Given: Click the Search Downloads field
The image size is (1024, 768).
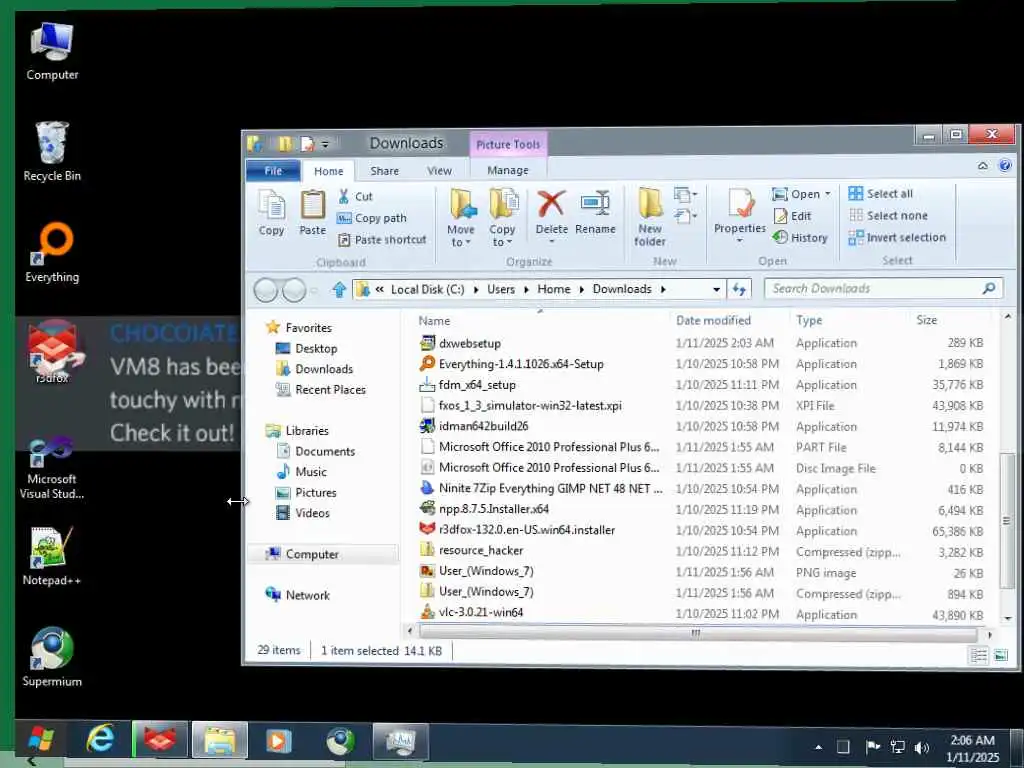Looking at the screenshot, I should pyautogui.click(x=883, y=289).
